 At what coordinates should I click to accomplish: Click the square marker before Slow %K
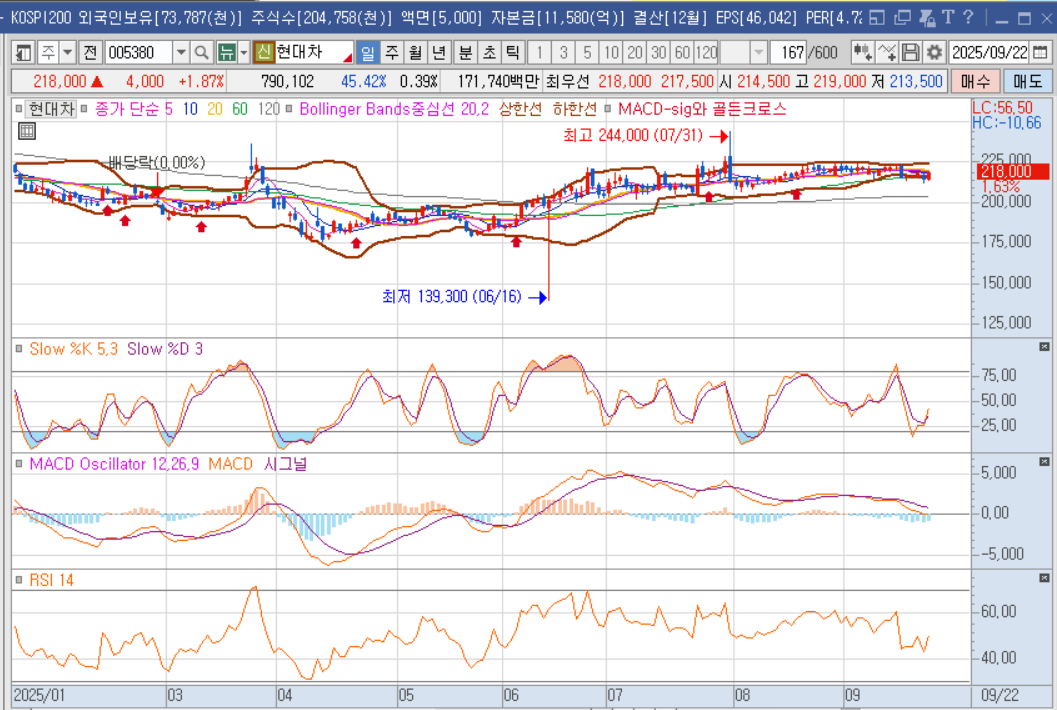(19, 349)
